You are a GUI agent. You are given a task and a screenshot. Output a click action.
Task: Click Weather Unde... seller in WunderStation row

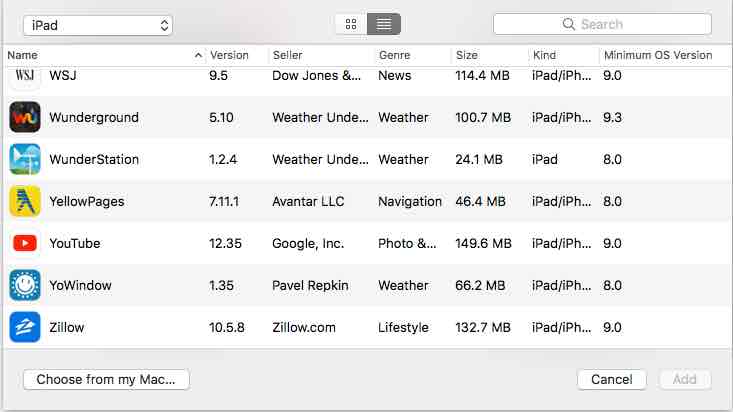[x=321, y=159]
